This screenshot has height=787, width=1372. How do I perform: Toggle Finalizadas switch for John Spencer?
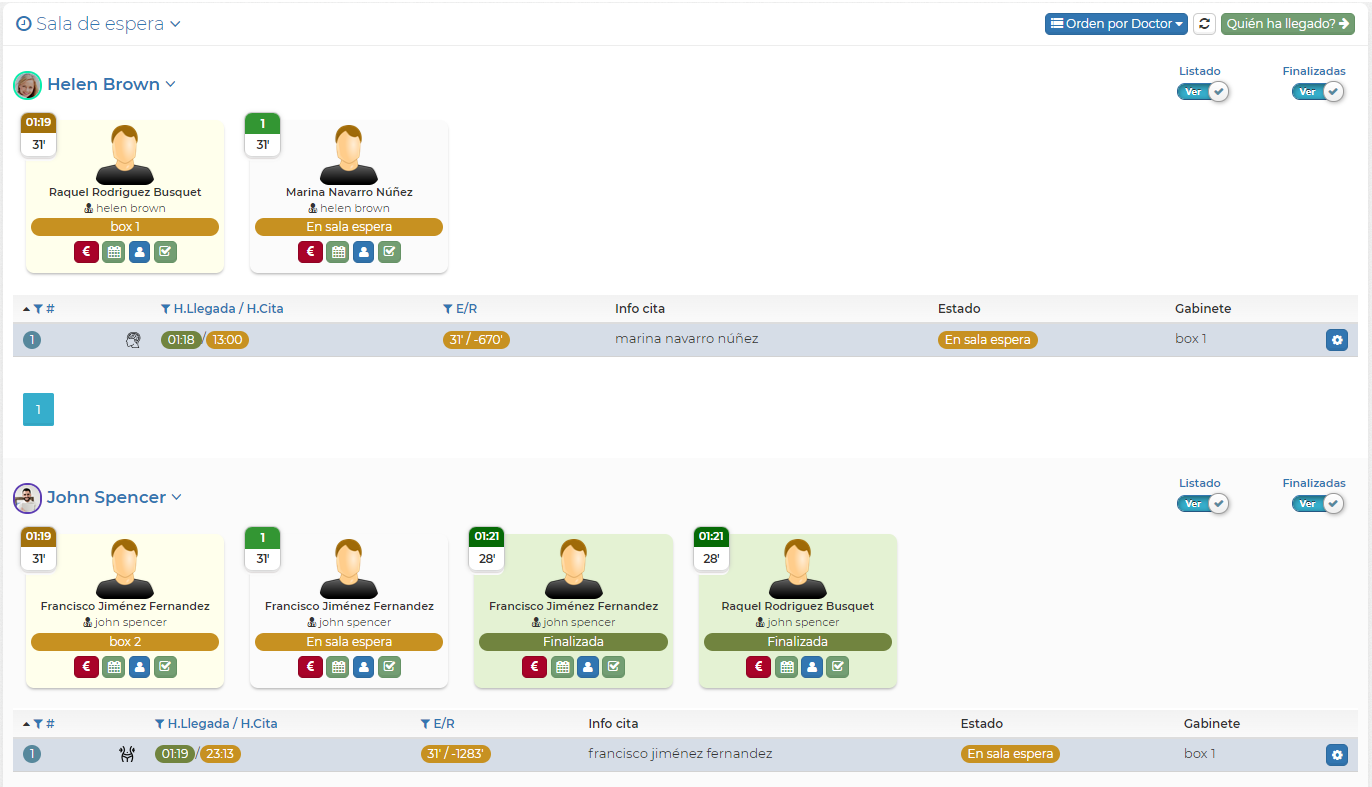coord(1317,504)
